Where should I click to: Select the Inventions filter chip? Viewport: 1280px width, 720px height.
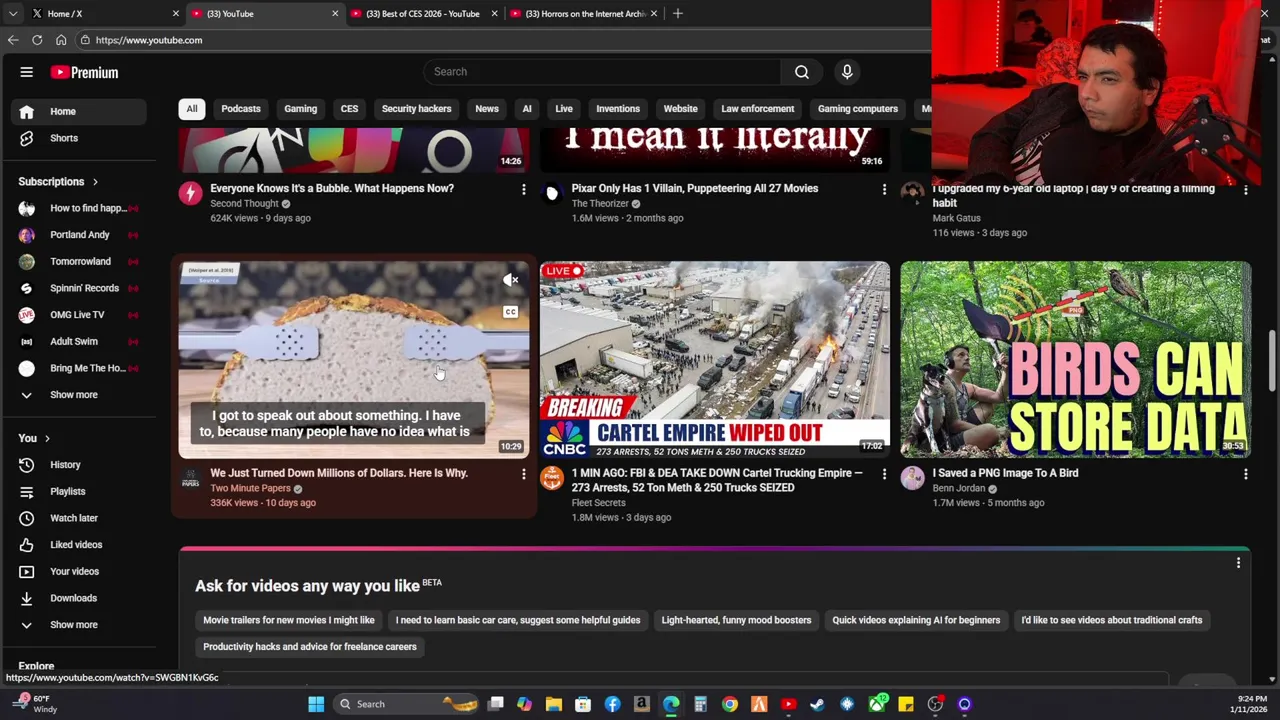click(x=618, y=109)
